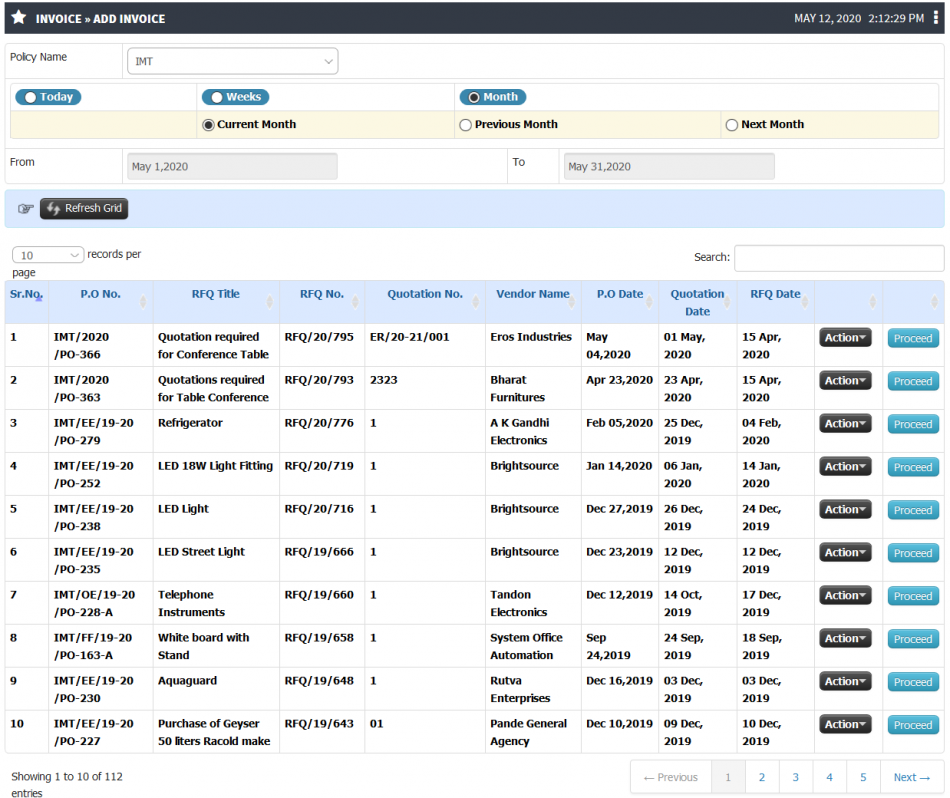Go to page 3 of results
This screenshot has width=950, height=798.
796,777
